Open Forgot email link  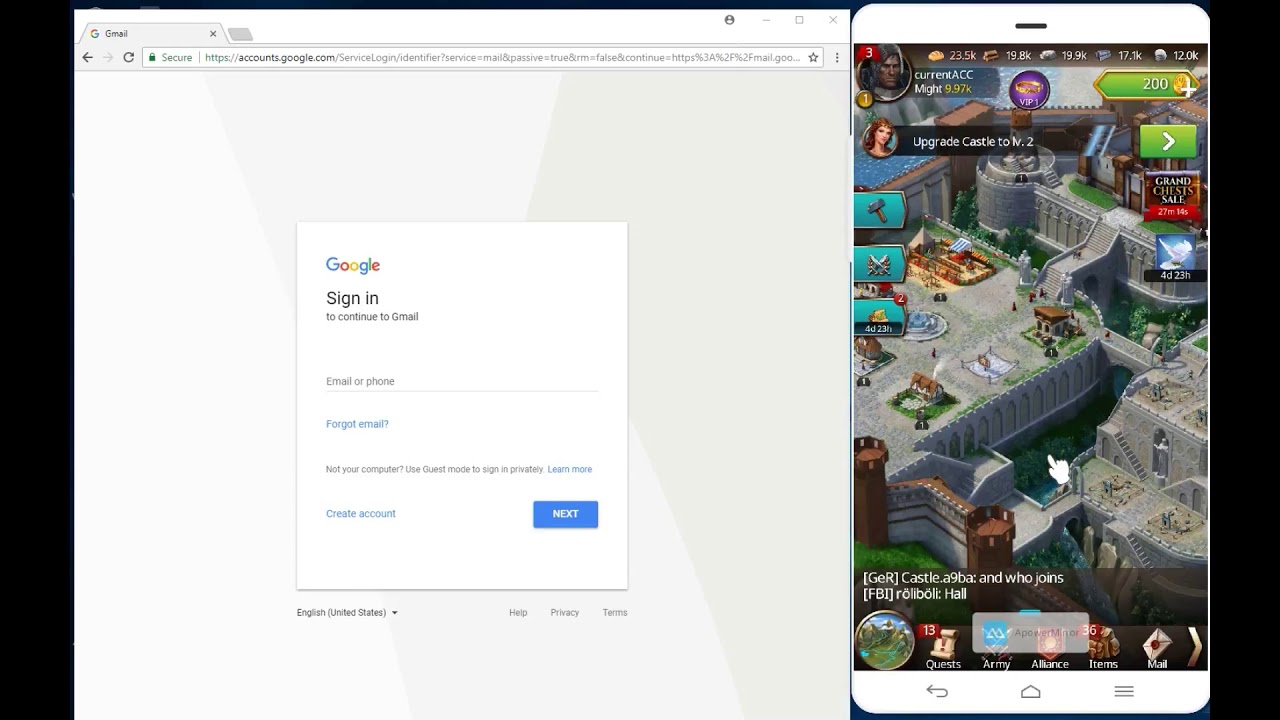(x=357, y=424)
